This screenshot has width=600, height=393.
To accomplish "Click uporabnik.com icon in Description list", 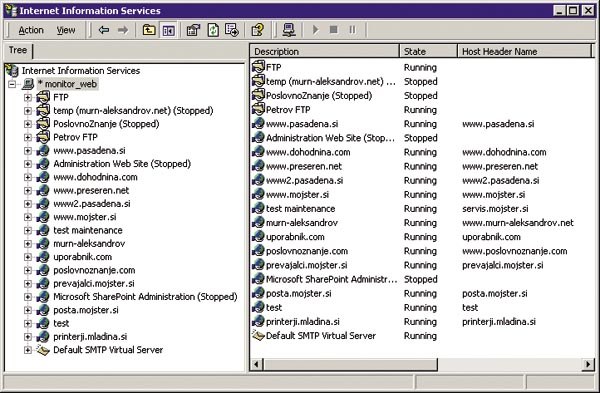I will 258,237.
